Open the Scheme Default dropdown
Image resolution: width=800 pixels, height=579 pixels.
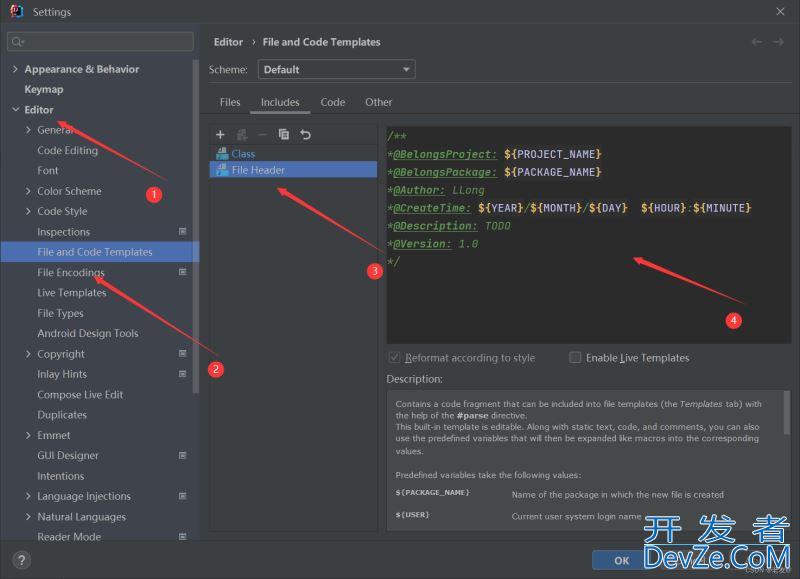coord(337,69)
